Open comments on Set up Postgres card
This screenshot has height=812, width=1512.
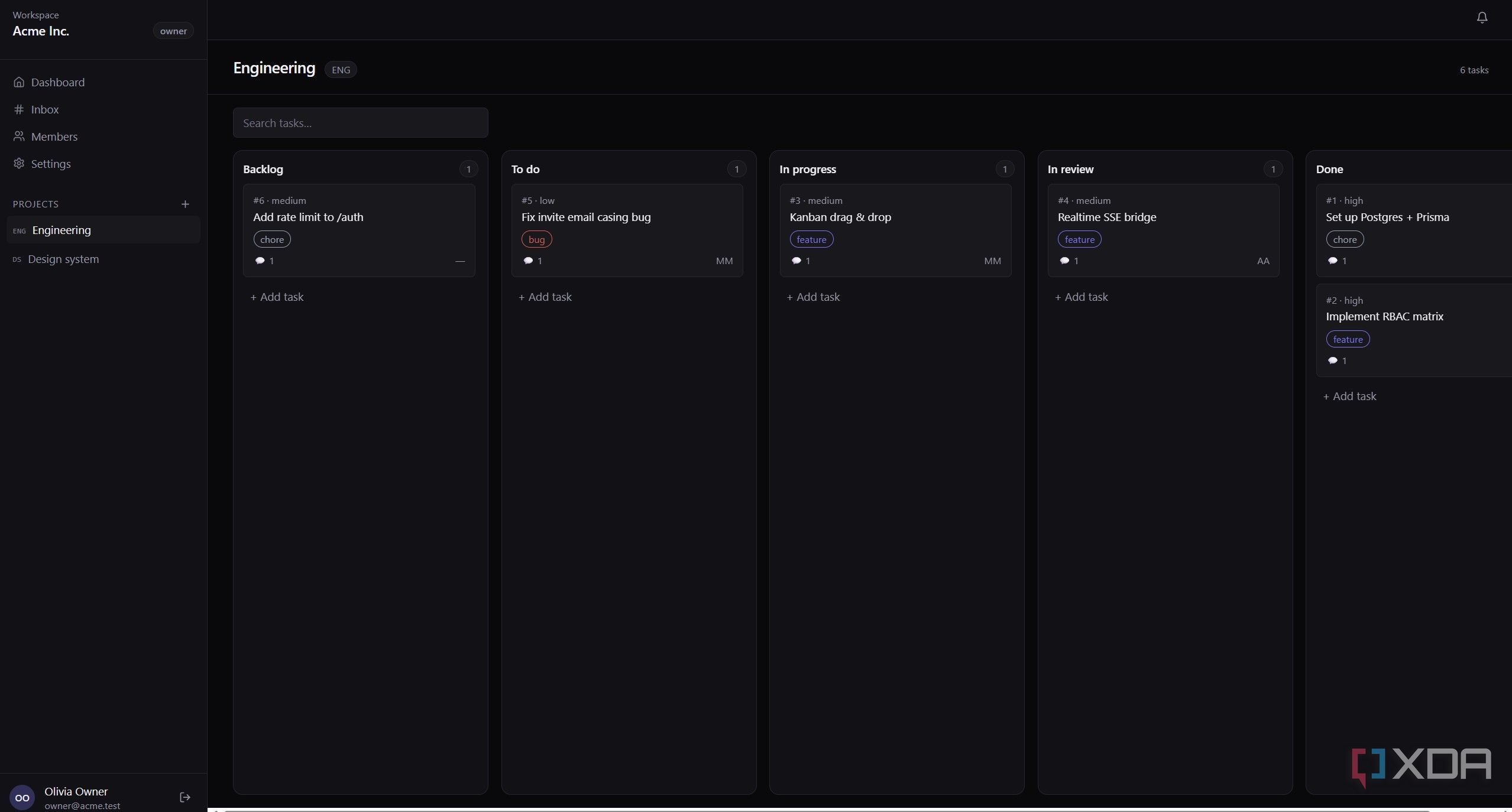tap(1337, 261)
